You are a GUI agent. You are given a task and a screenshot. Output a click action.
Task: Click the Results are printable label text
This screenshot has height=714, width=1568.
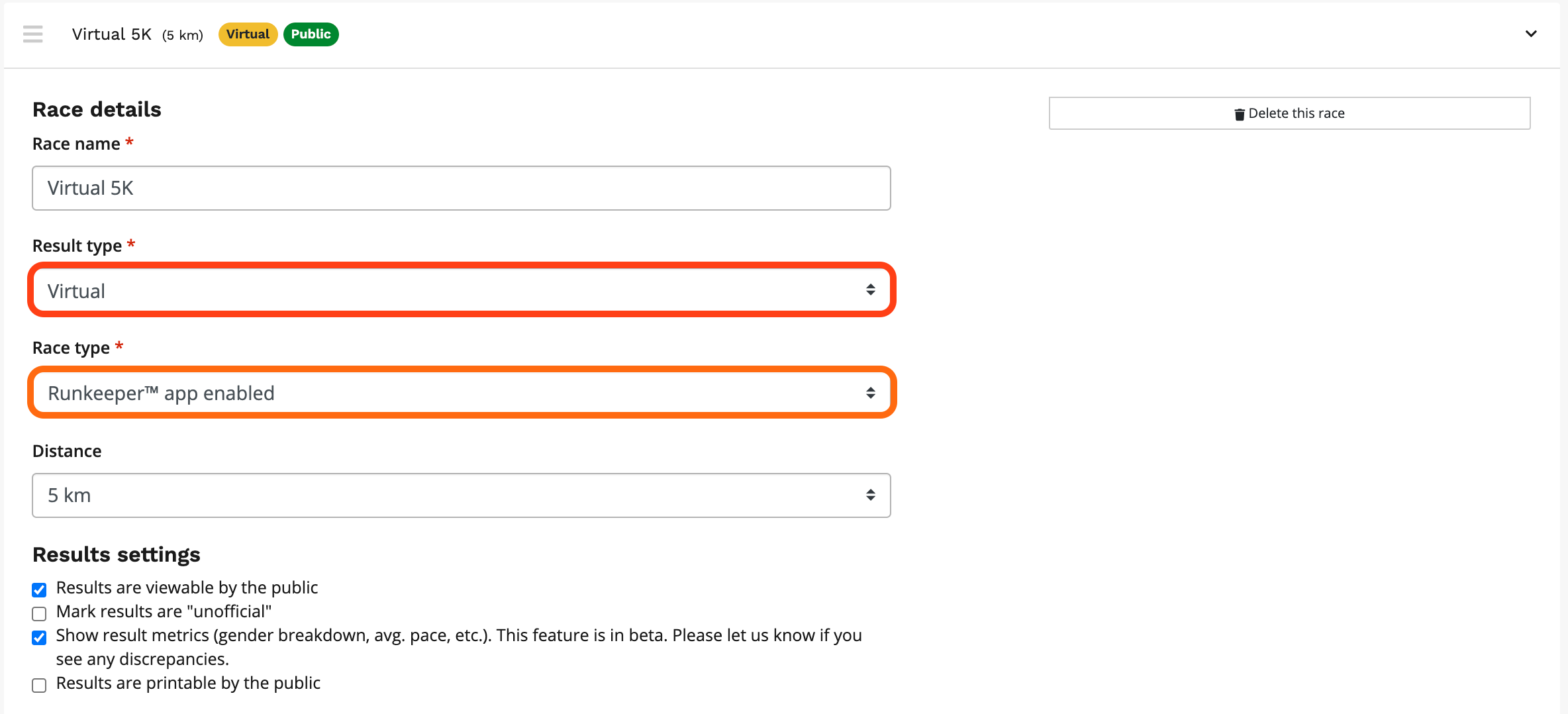(x=188, y=683)
